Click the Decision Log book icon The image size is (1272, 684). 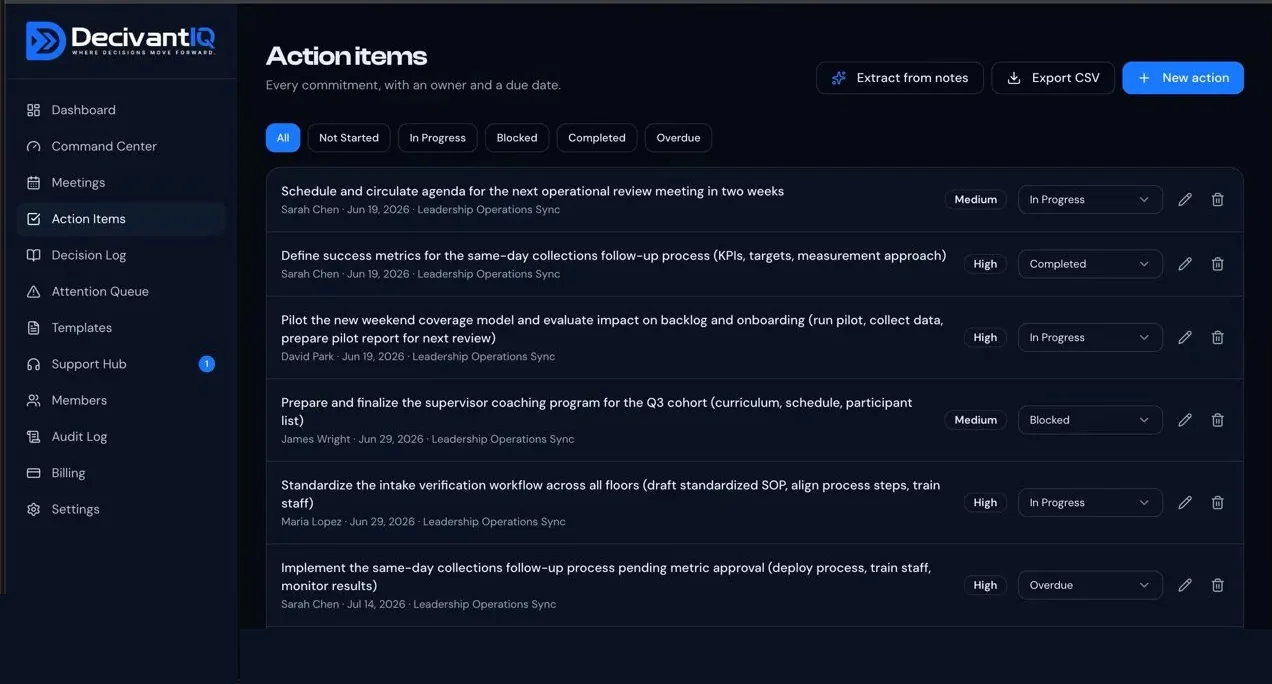[34, 255]
